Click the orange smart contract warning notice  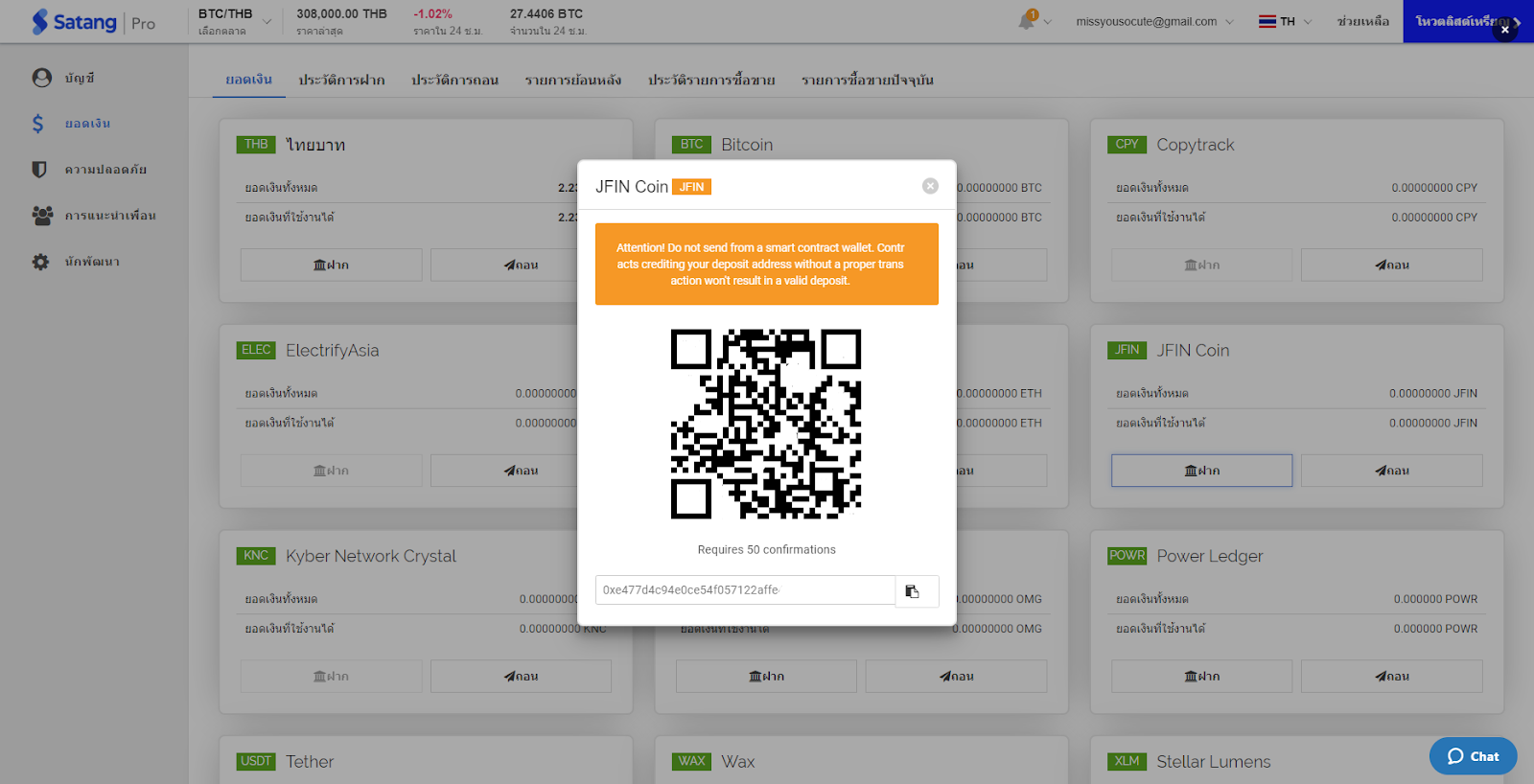(766, 265)
